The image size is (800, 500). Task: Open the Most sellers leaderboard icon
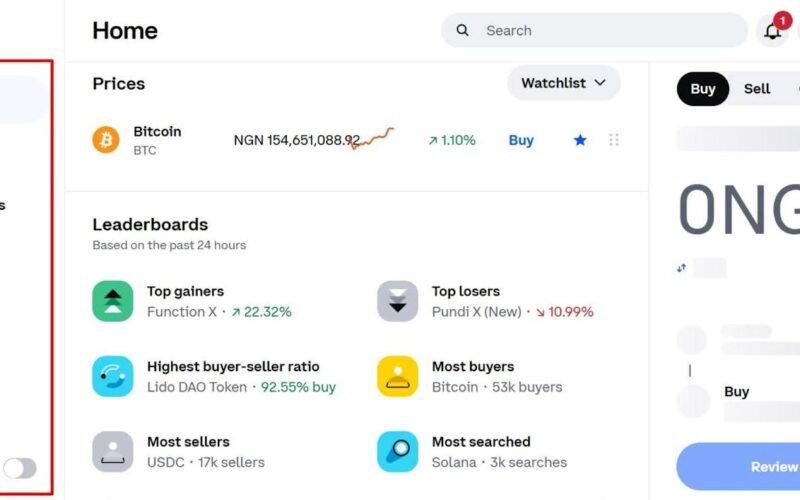click(x=113, y=452)
